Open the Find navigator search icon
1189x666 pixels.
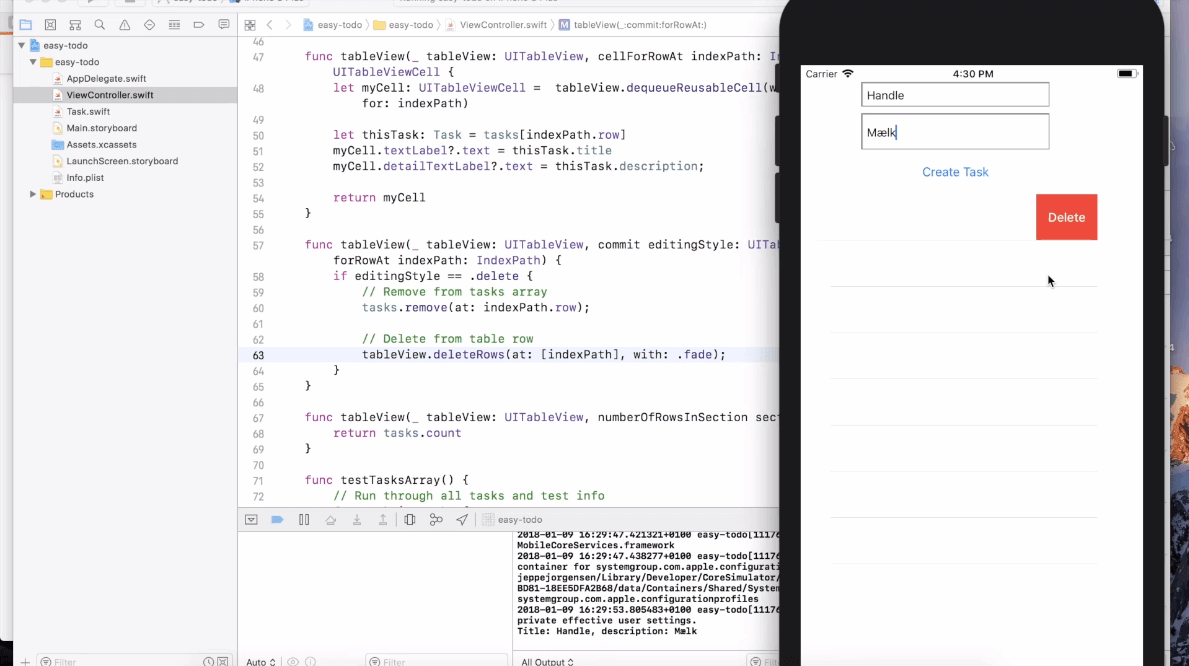pyautogui.click(x=99, y=25)
